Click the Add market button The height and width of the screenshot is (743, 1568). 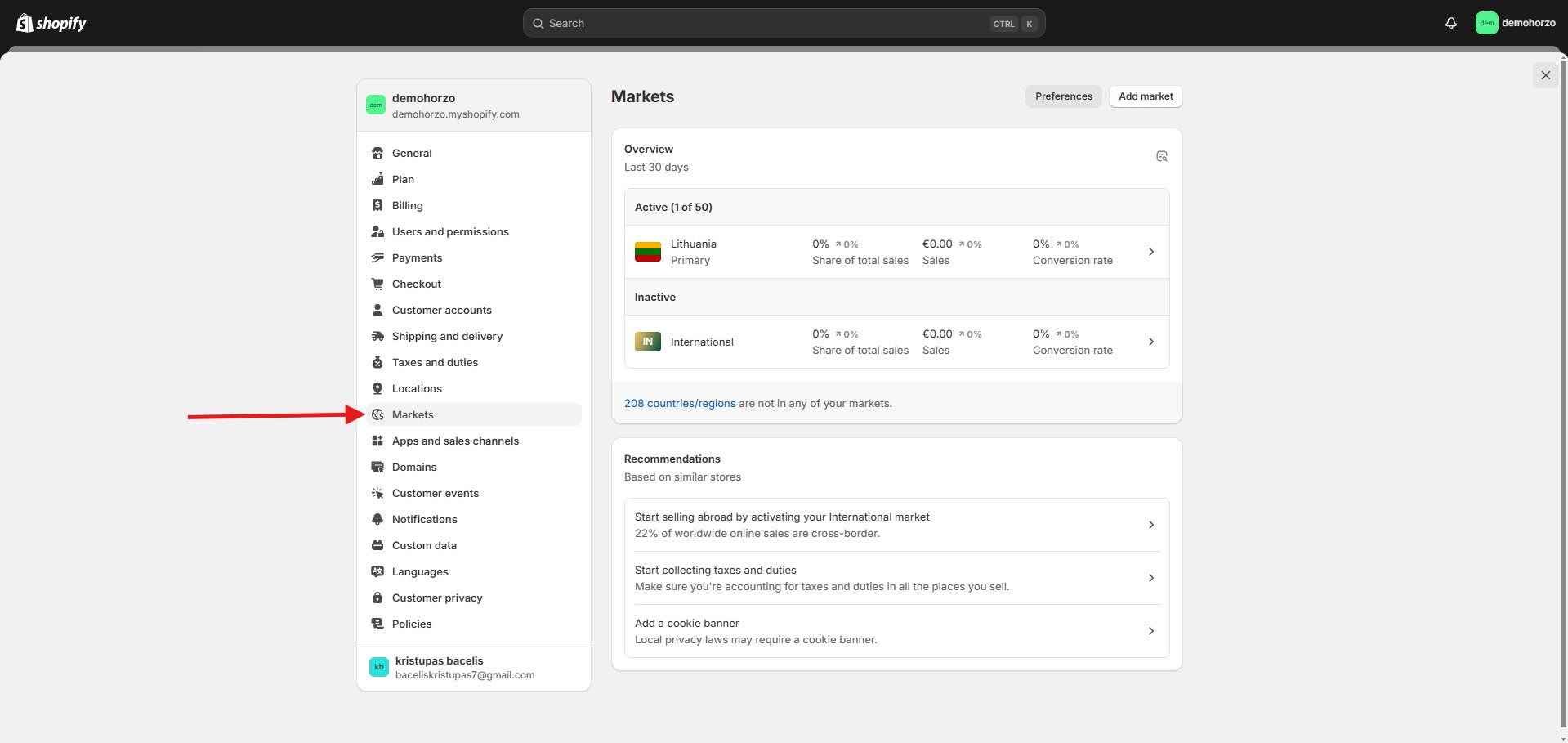pos(1145,96)
